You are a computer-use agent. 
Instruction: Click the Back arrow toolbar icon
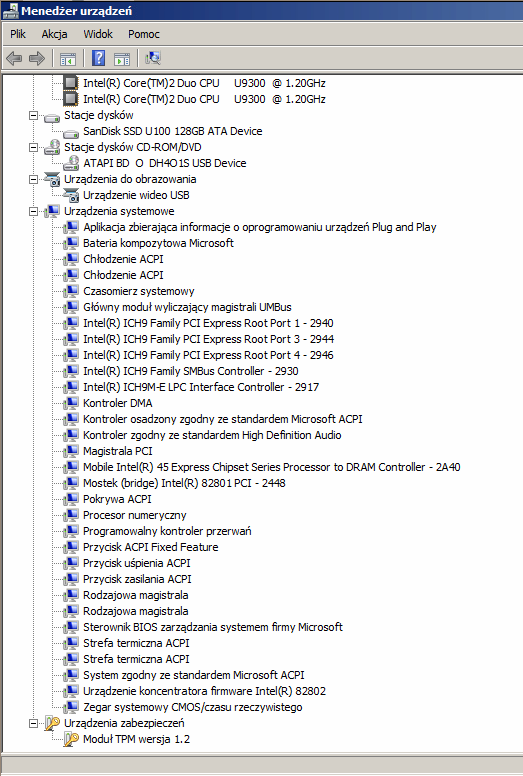click(14, 58)
